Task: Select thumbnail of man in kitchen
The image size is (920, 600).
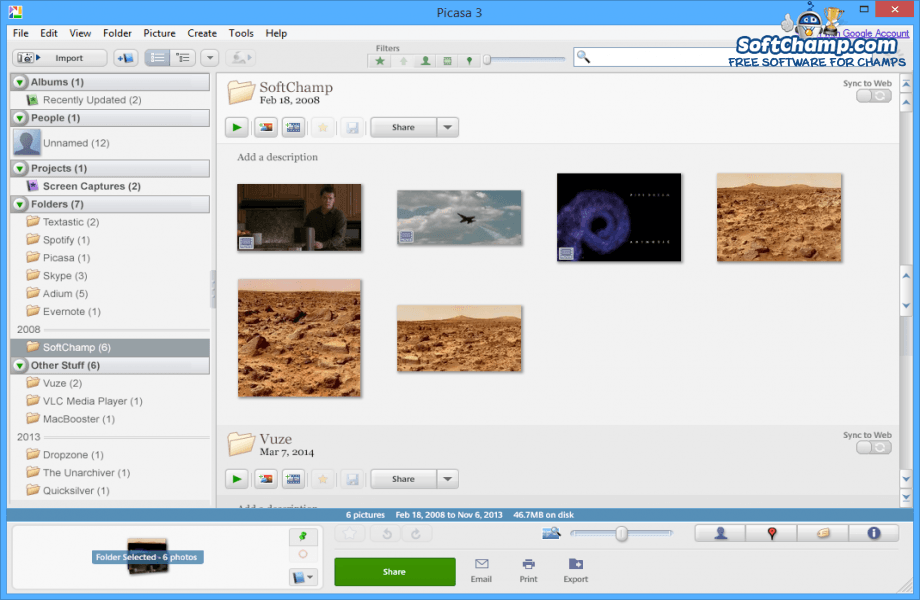Action: pos(299,218)
